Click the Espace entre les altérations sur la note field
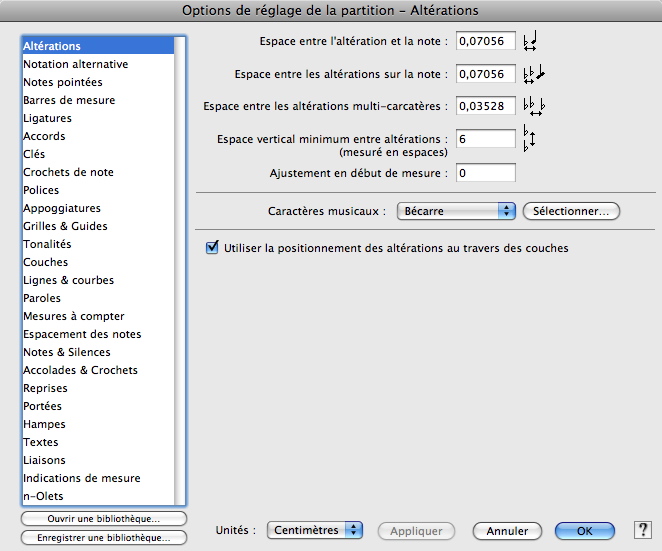The image size is (662, 551). tap(486, 74)
